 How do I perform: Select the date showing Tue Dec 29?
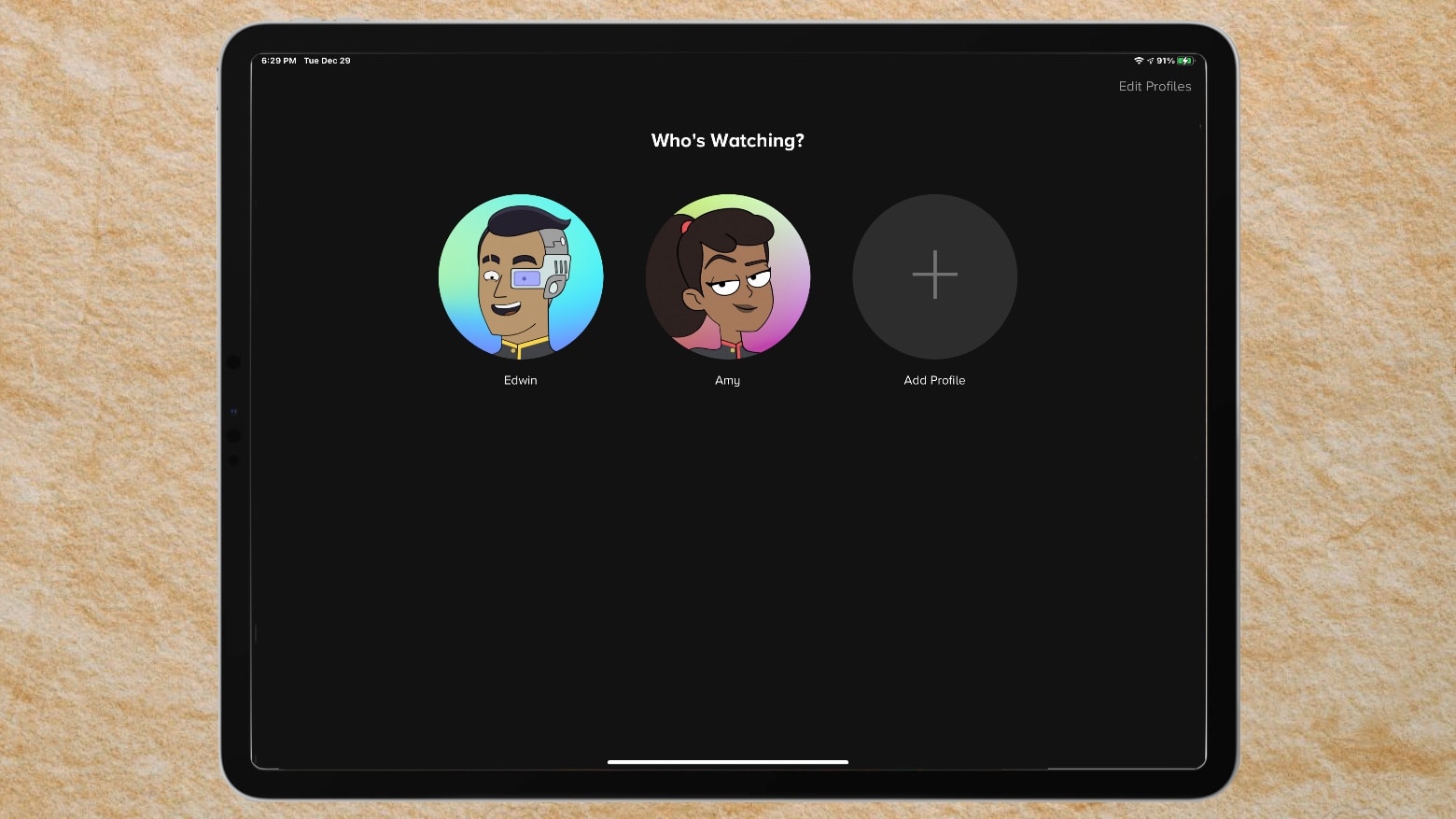pos(327,61)
